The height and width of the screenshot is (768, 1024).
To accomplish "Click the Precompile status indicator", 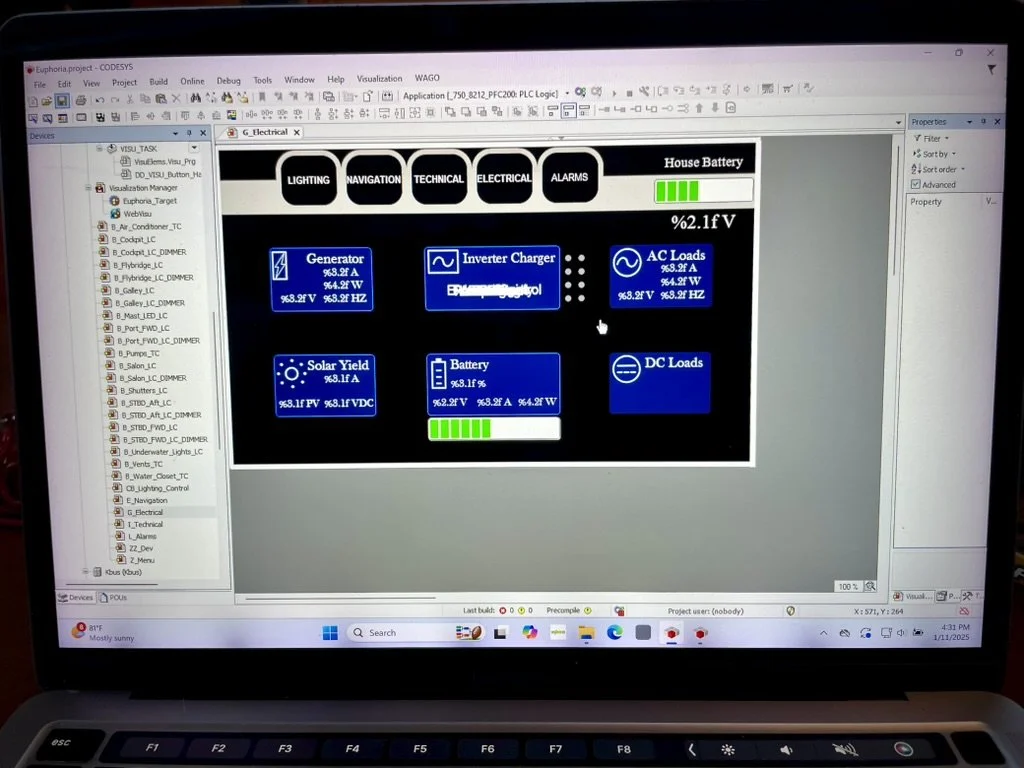I will (569, 610).
